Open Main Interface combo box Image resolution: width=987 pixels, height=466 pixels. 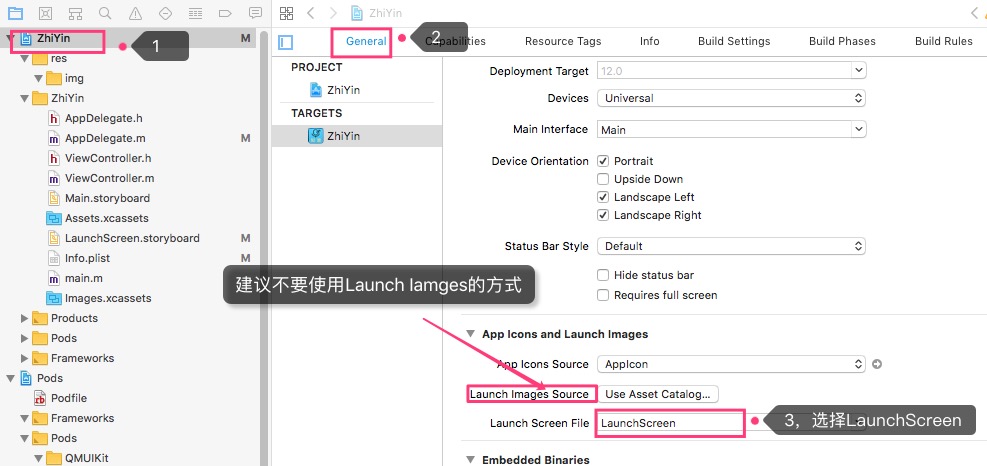pos(731,130)
